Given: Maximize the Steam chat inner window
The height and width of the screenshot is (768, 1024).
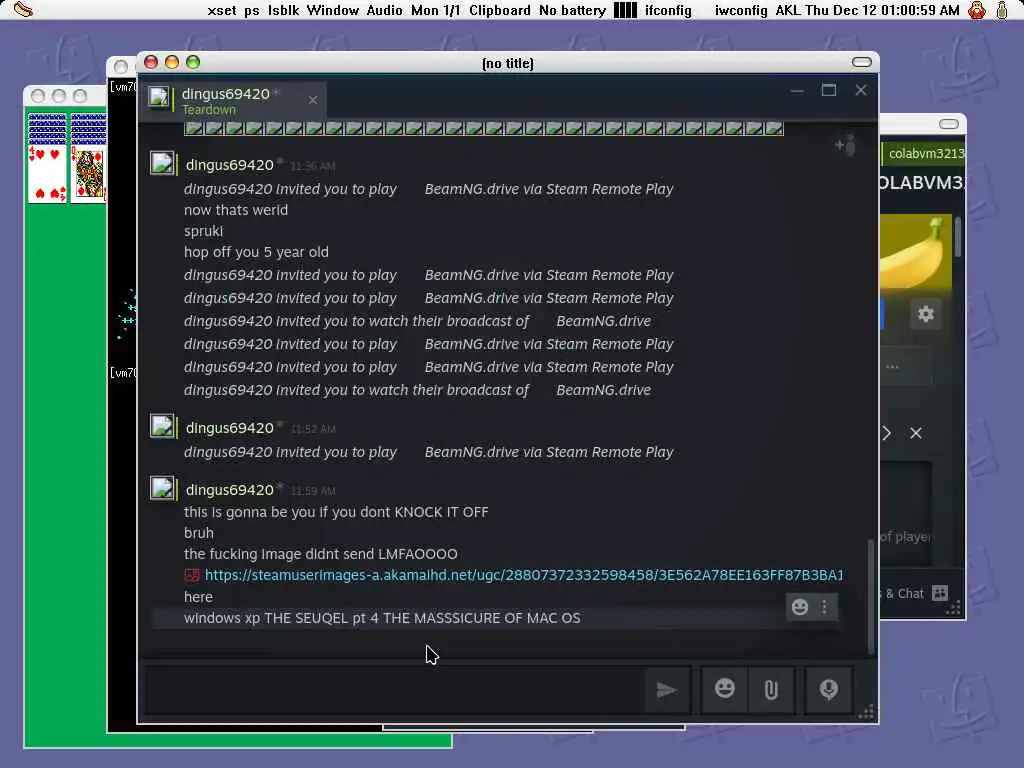Looking at the screenshot, I should click(x=829, y=90).
